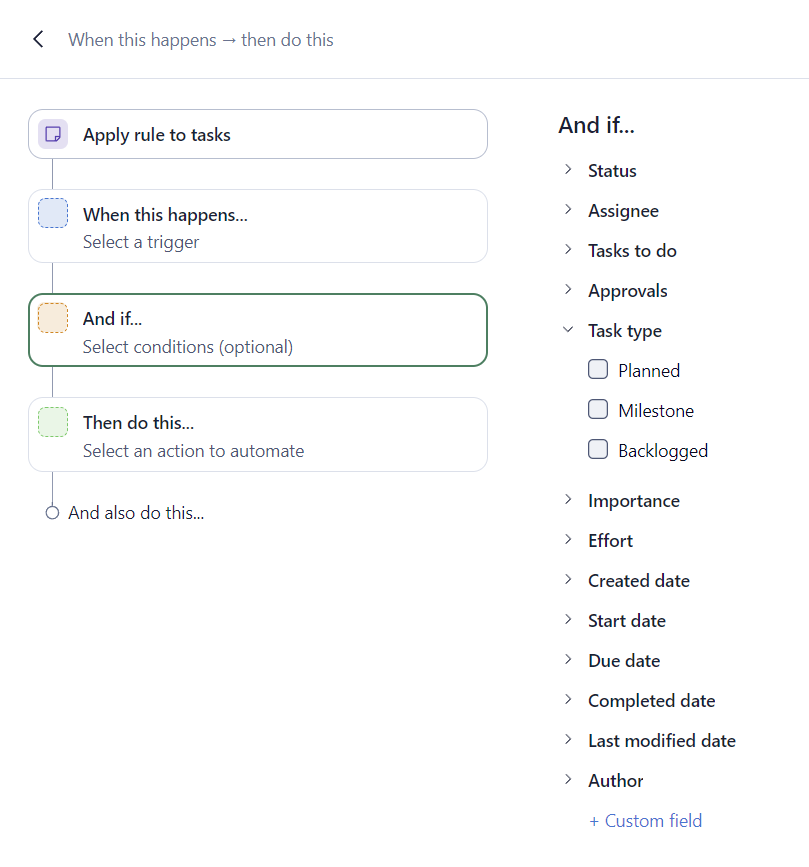
Task: Select the And if conditions card
Action: coord(258,330)
